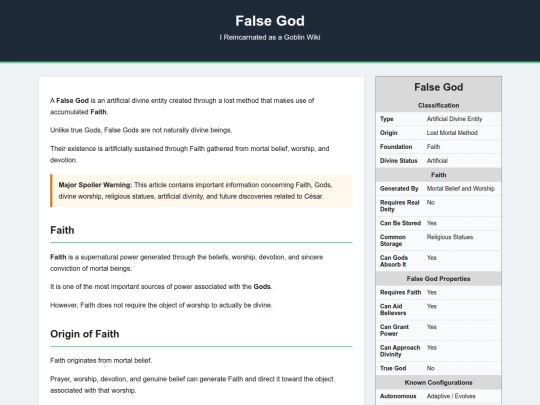Click the 'Major Spoiler Warning:' bold text
This screenshot has width=540, height=405.
click(x=95, y=185)
